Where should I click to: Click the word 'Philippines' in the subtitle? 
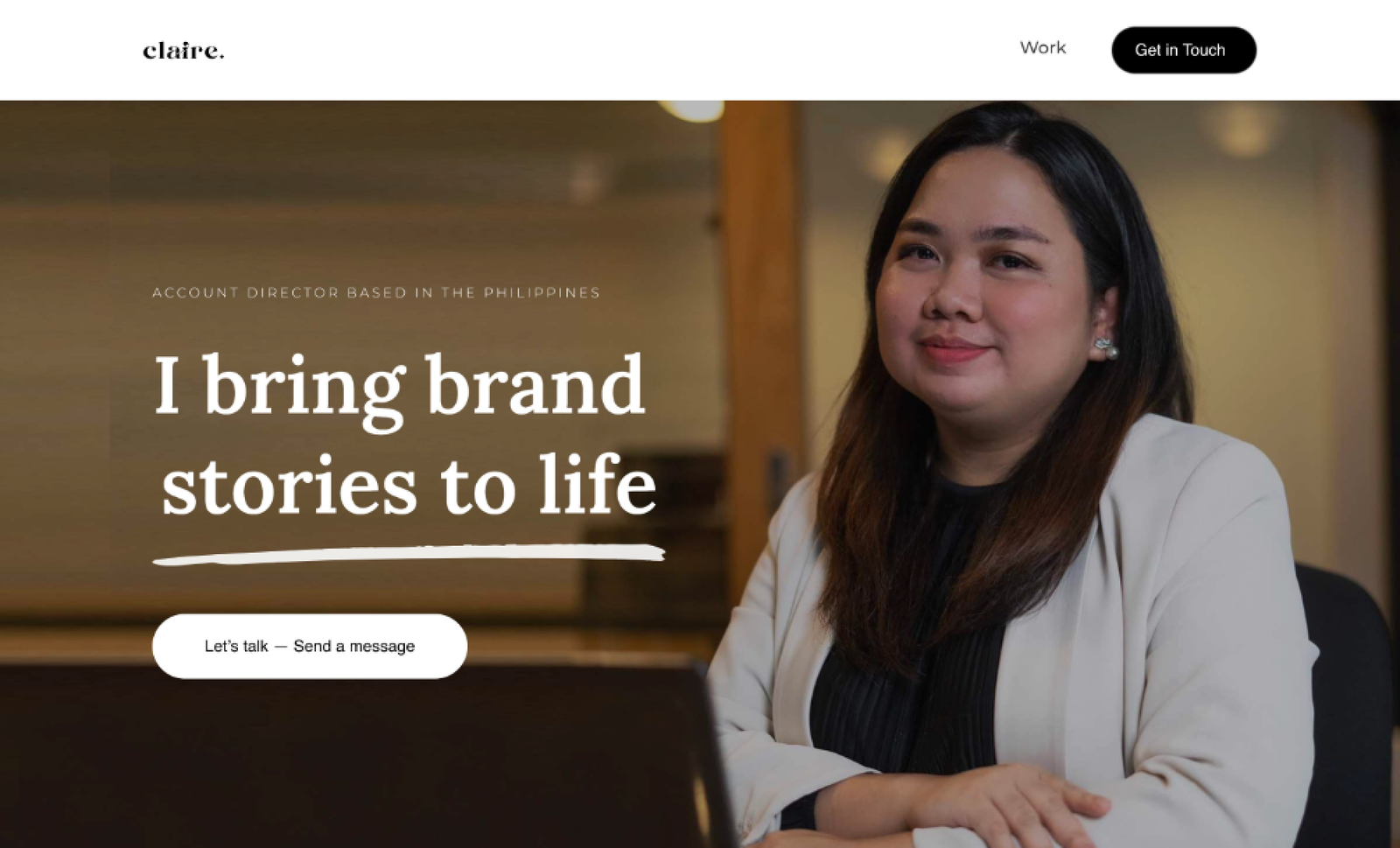pos(542,292)
